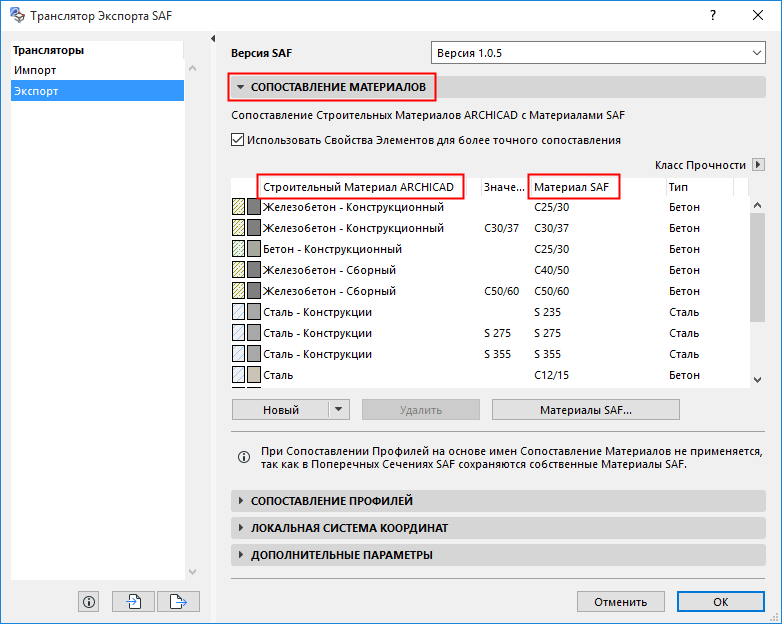Collapse the left panel with the arrow
This screenshot has height=624, width=782.
coord(213,38)
